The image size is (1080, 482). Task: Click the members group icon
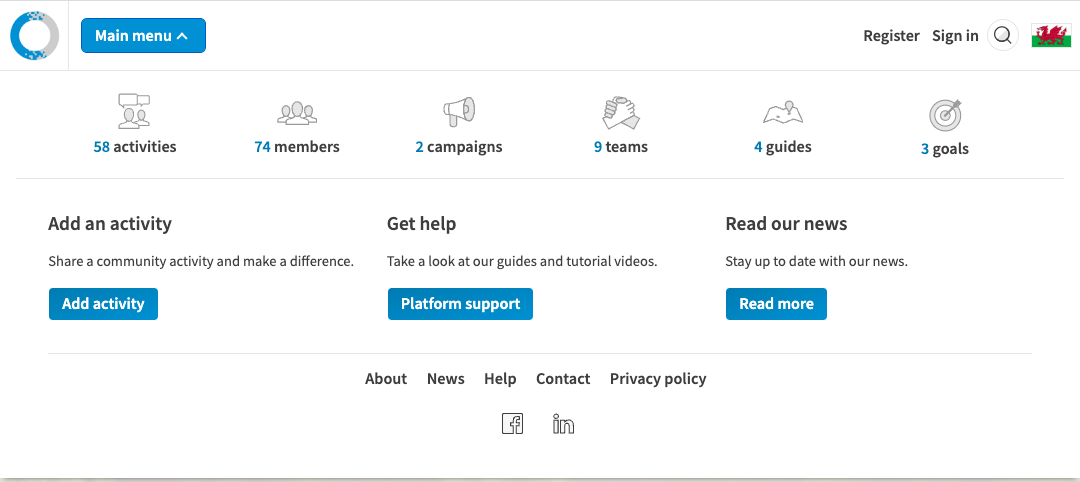(x=297, y=113)
